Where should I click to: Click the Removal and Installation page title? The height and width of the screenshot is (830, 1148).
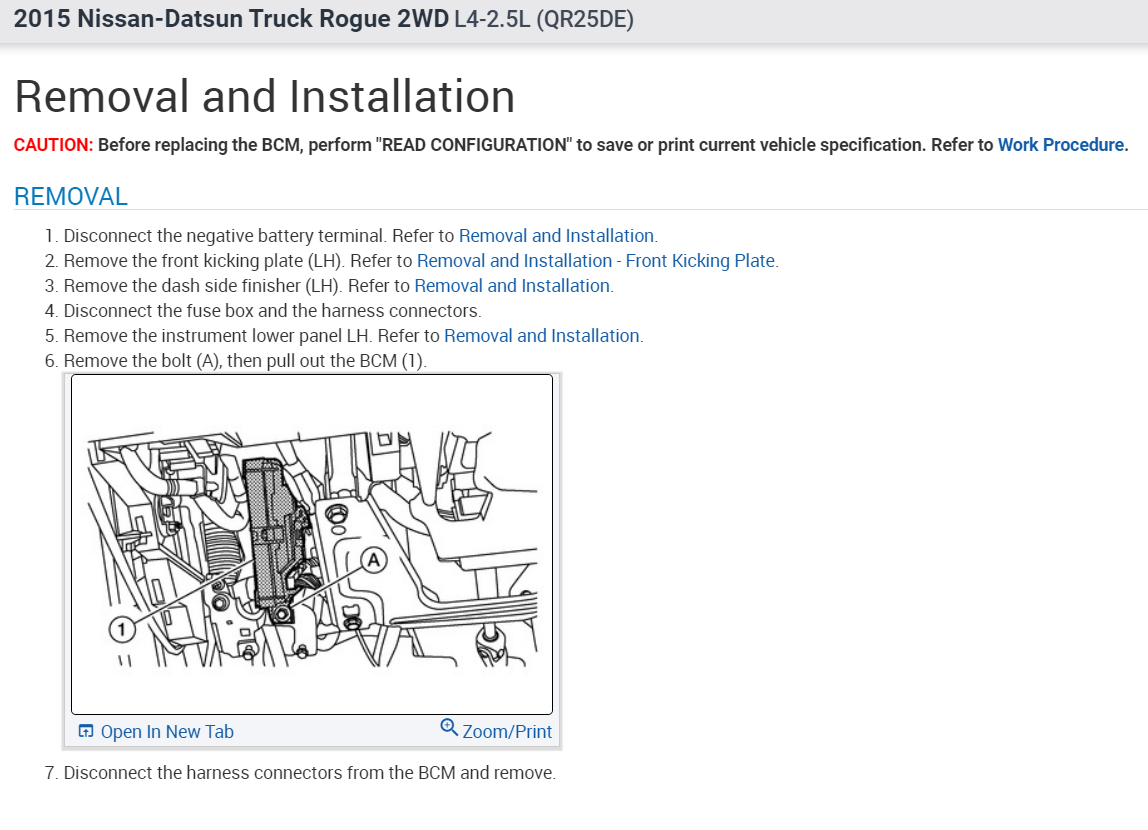(x=264, y=97)
